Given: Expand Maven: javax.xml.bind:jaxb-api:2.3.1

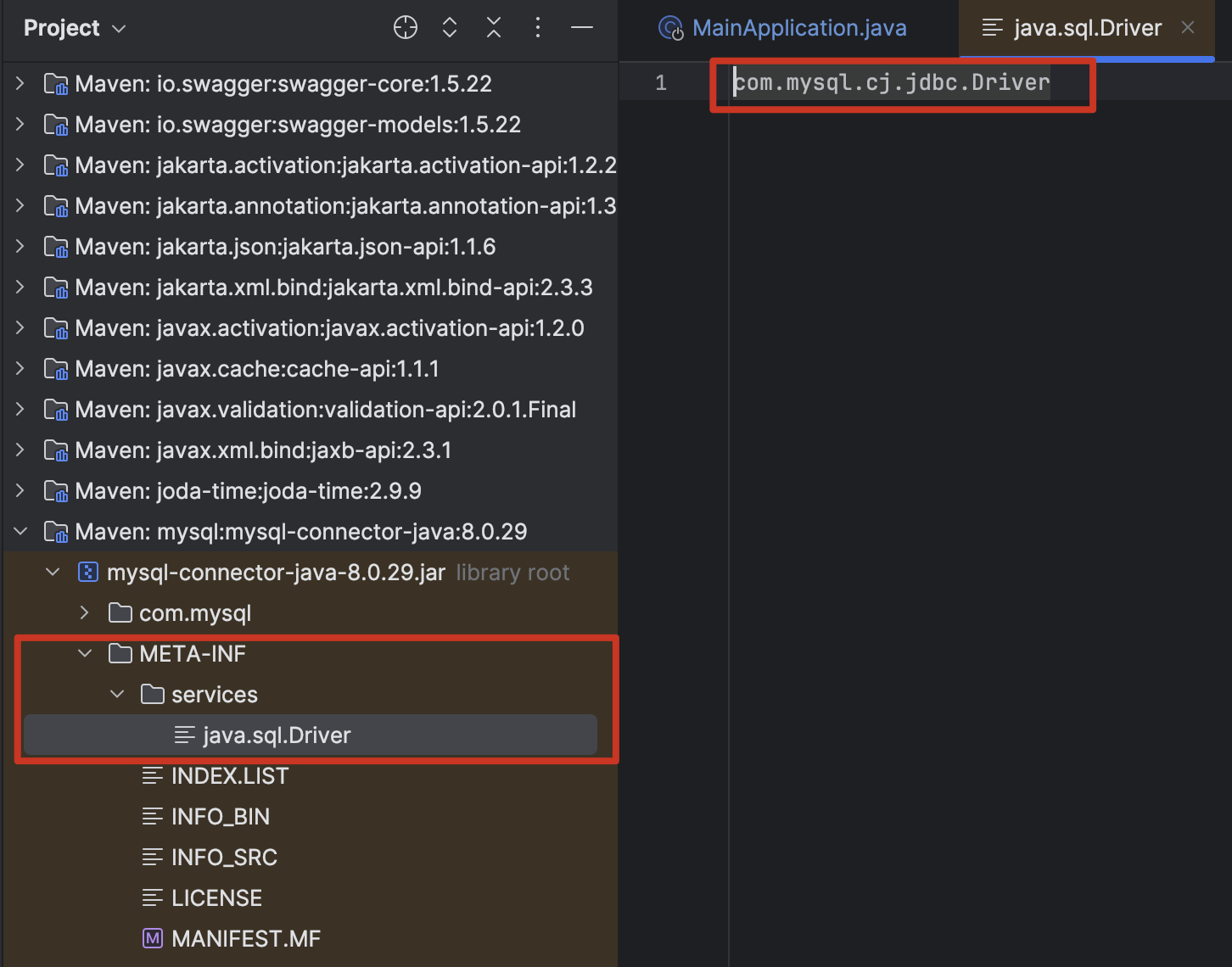Looking at the screenshot, I should (x=20, y=450).
